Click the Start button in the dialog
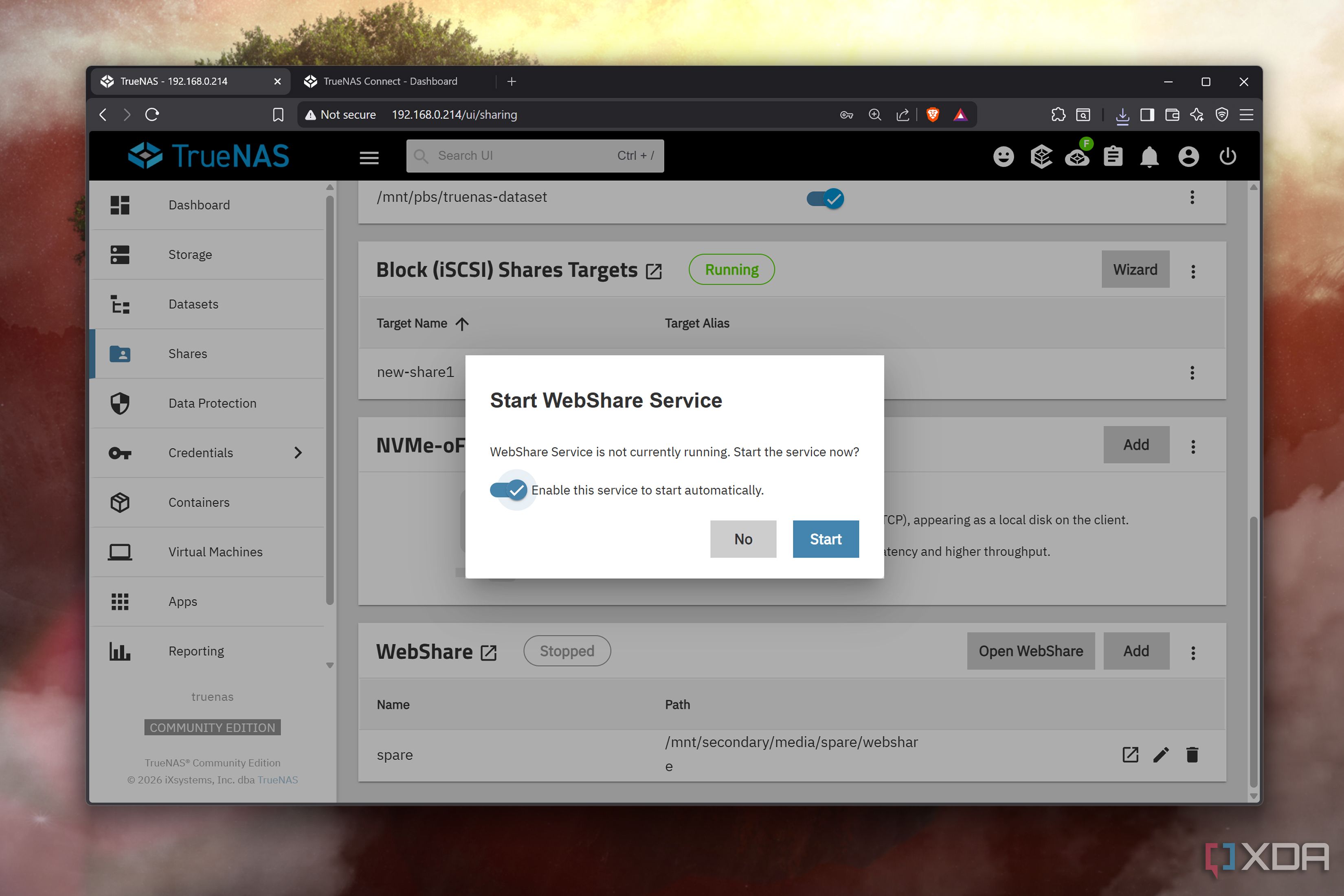Viewport: 1344px width, 896px height. pyautogui.click(x=826, y=539)
